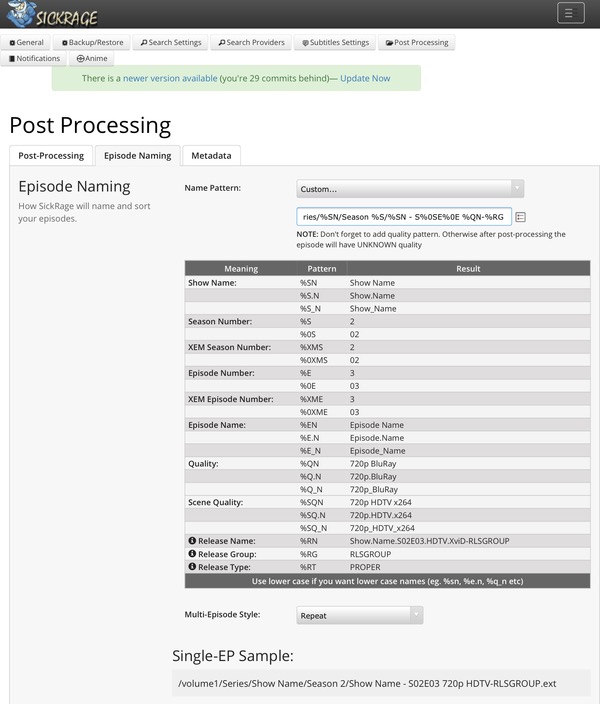Click the Update Now link
Viewport: 600px width, 704px height.
[x=365, y=78]
